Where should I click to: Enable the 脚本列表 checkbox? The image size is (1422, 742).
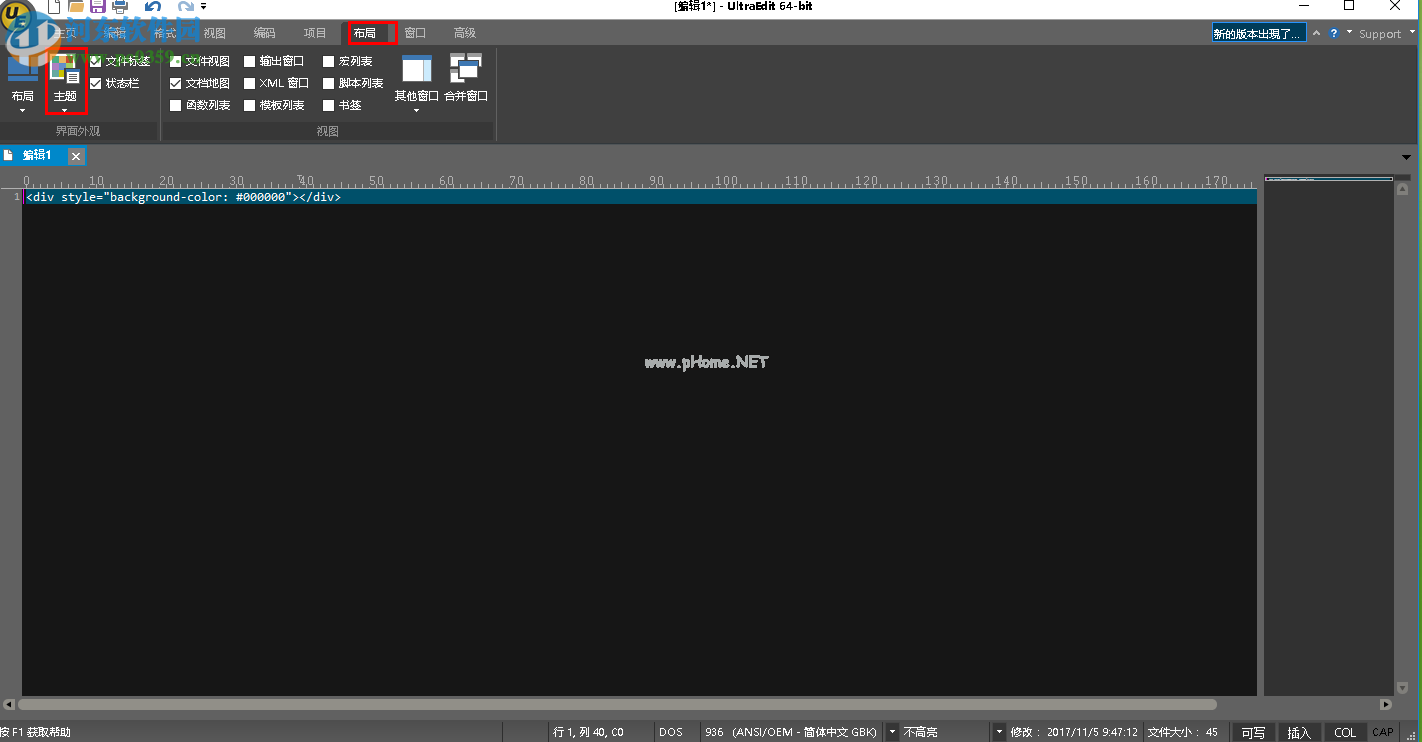[328, 83]
